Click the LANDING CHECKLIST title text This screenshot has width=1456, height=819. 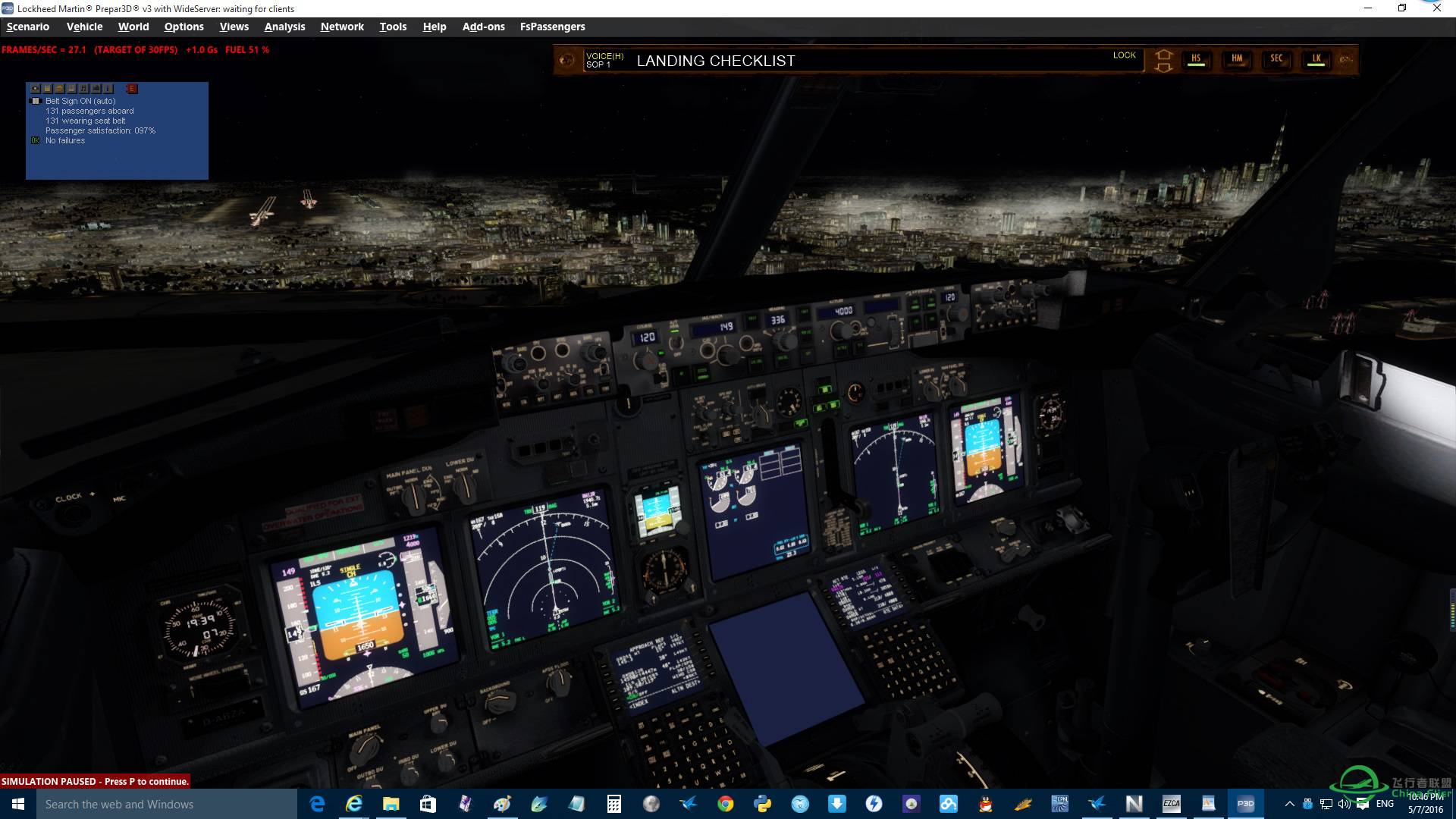(716, 61)
